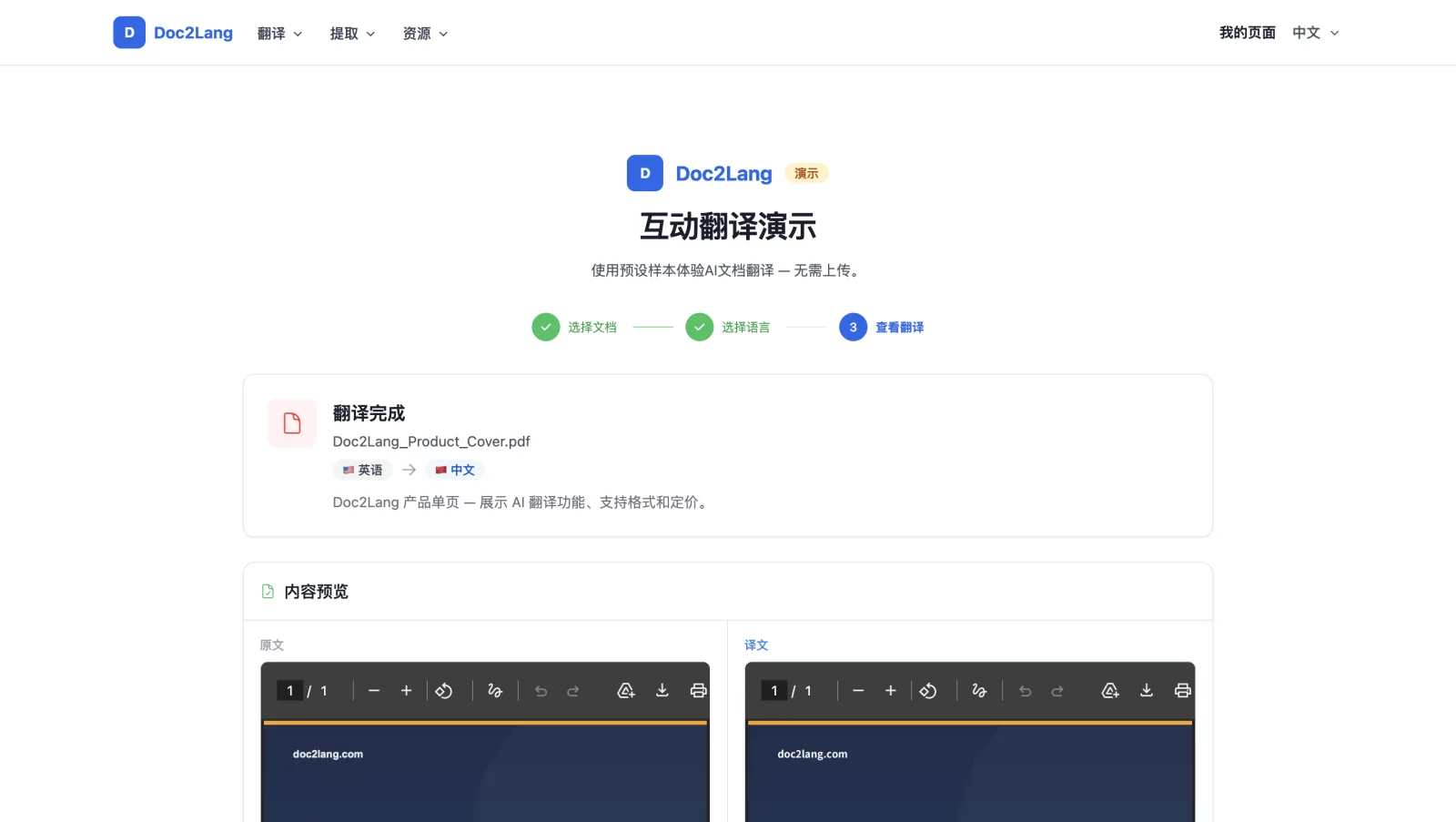This screenshot has height=822, width=1456.
Task: Open the 中文 language selector
Action: click(1315, 33)
